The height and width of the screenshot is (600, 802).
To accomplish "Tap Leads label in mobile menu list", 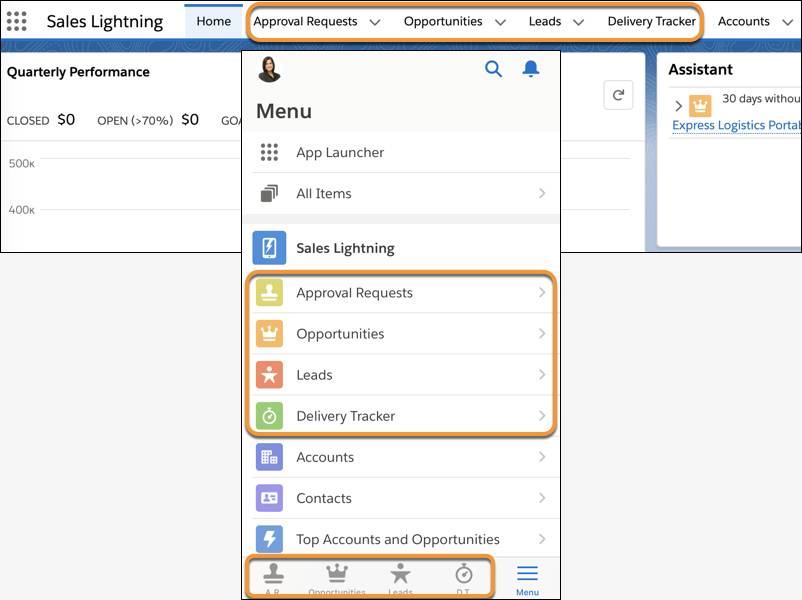I will pyautogui.click(x=314, y=375).
